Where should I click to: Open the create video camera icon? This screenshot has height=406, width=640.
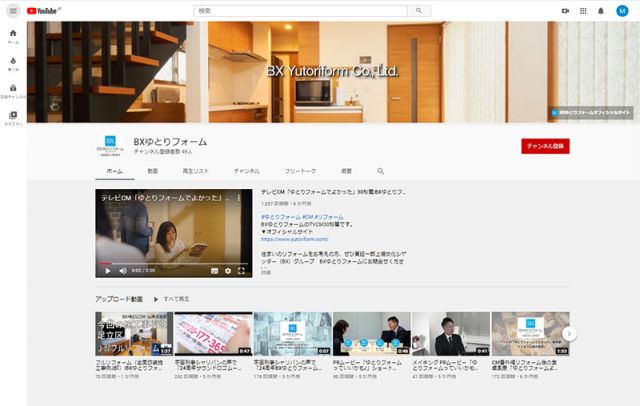point(565,10)
